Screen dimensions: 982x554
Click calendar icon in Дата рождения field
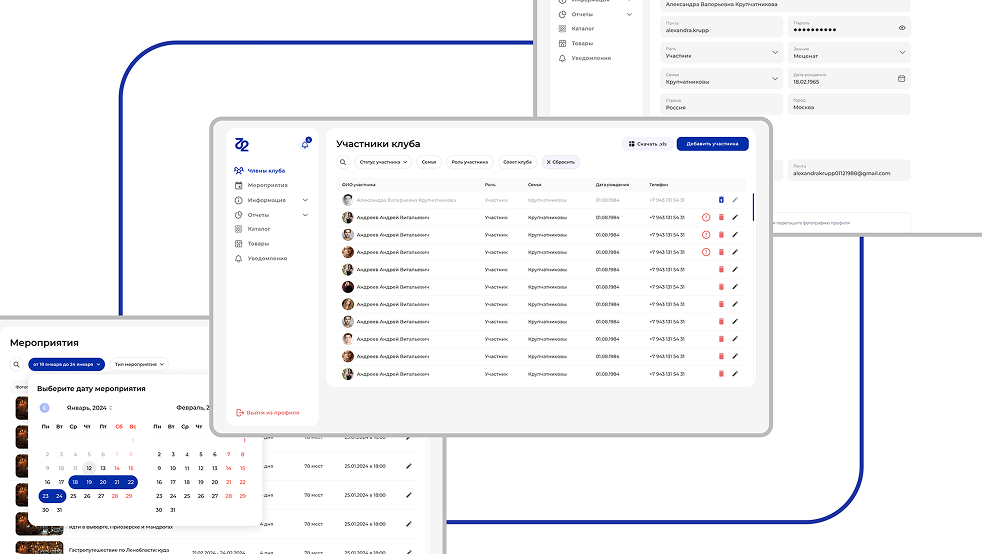point(901,78)
